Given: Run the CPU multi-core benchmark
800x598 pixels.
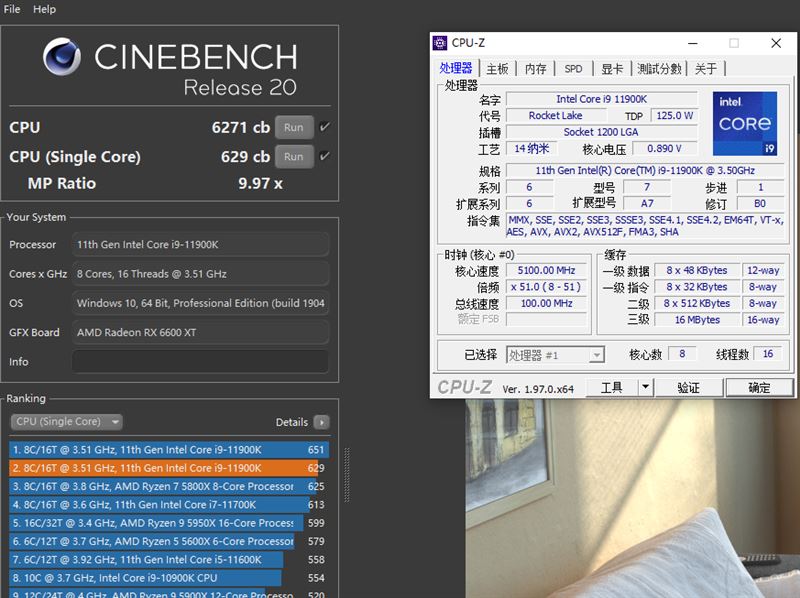Looking at the screenshot, I should 294,127.
